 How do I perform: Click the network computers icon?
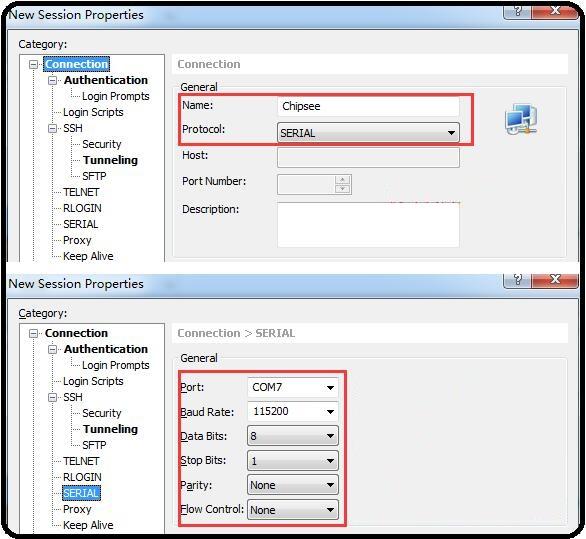(521, 120)
